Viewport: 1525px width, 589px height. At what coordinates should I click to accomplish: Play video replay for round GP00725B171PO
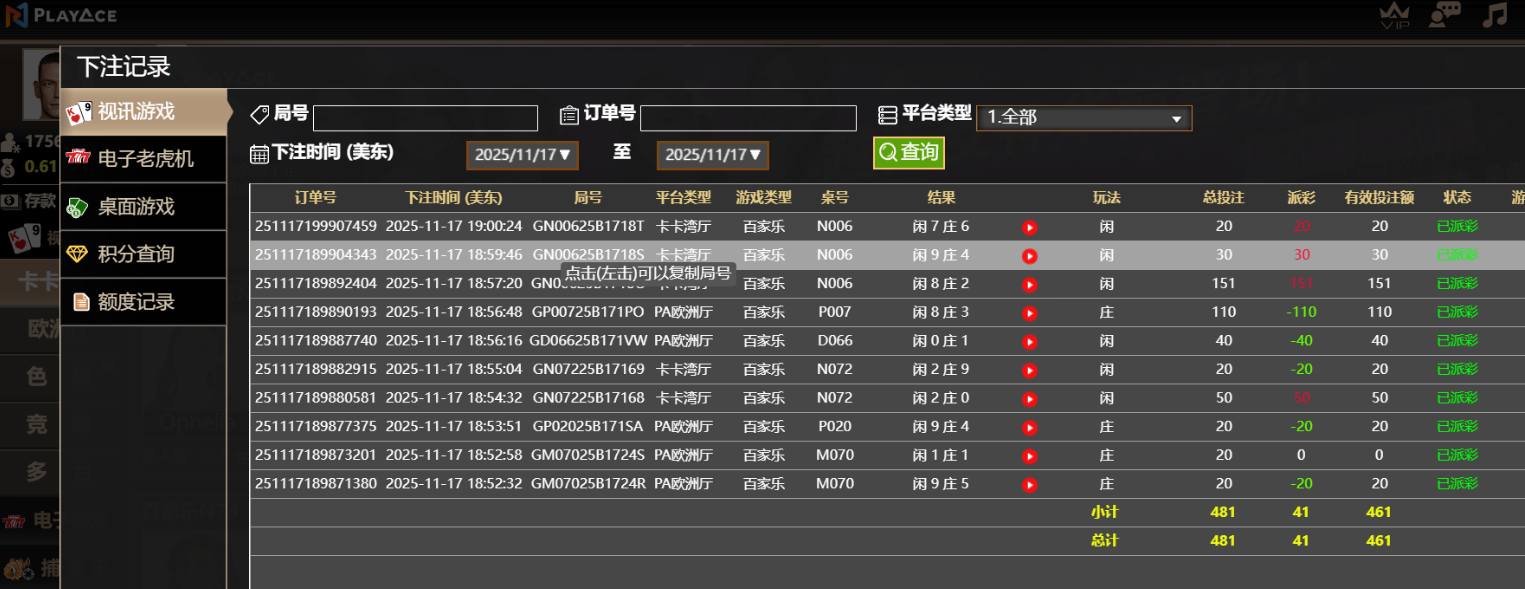click(1029, 313)
